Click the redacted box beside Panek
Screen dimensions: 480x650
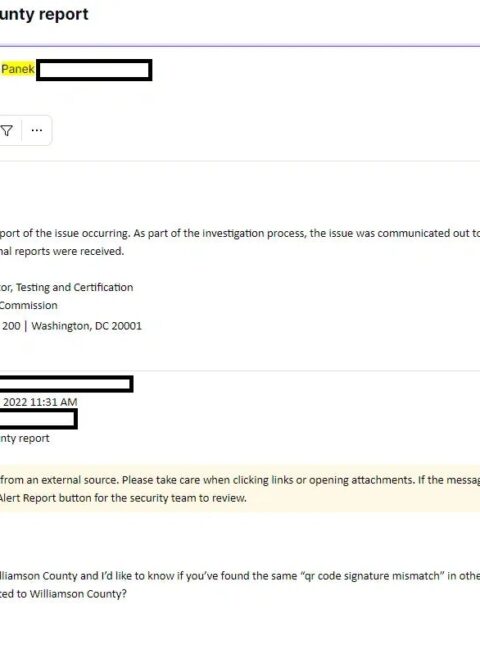pos(94,70)
